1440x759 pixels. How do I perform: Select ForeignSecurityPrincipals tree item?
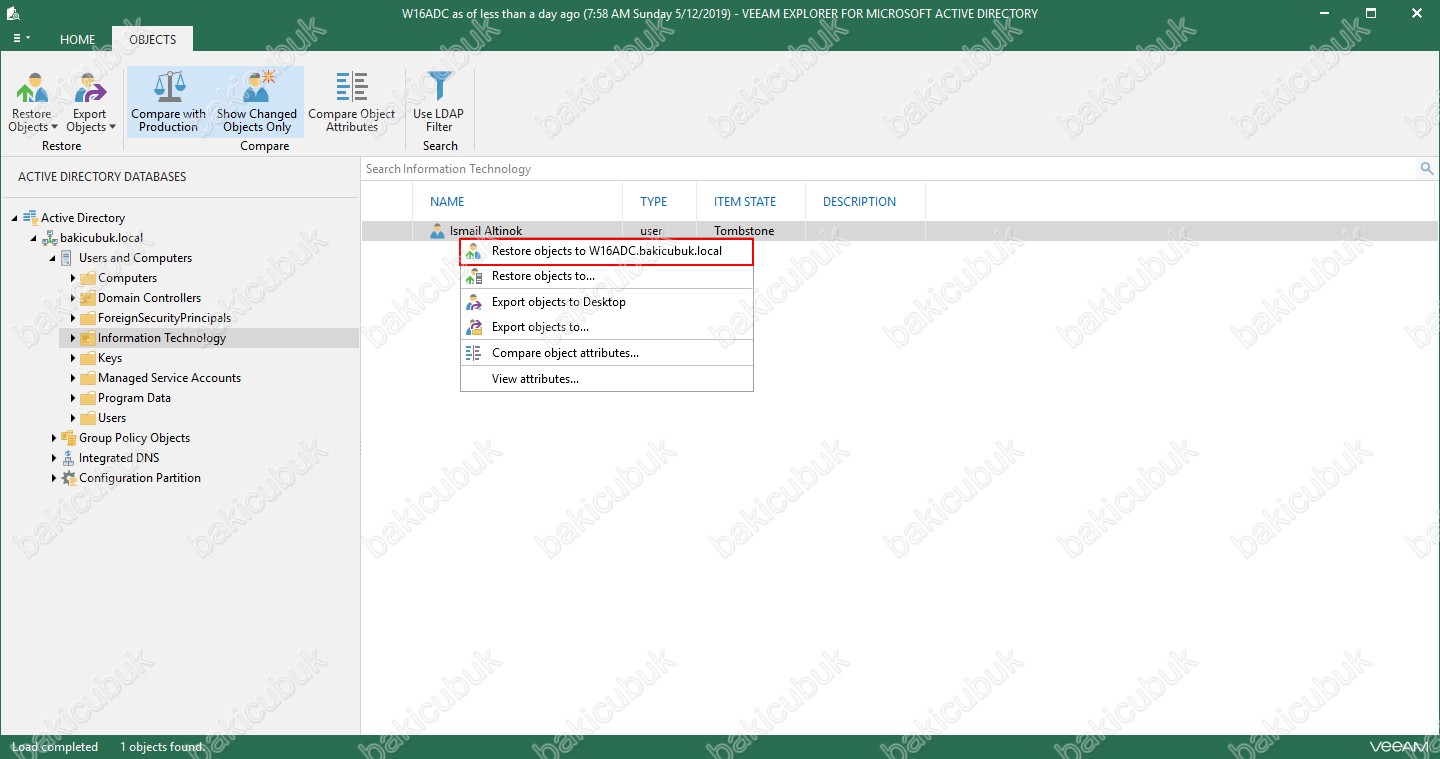[164, 318]
